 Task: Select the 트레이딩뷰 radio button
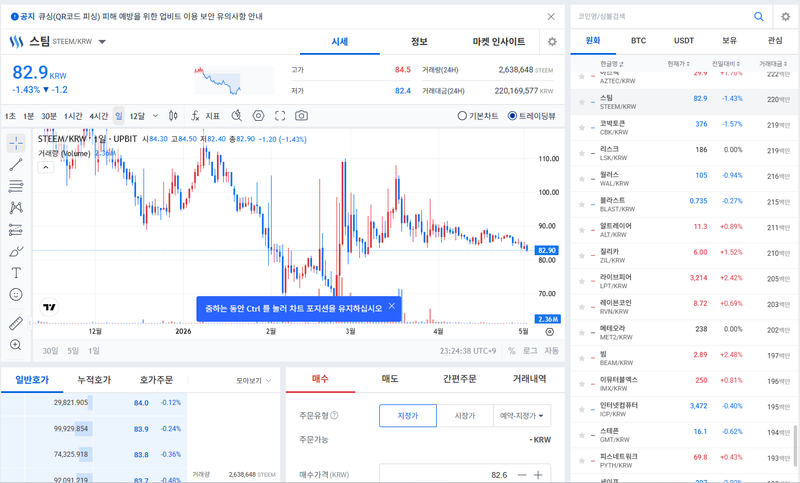coord(512,116)
